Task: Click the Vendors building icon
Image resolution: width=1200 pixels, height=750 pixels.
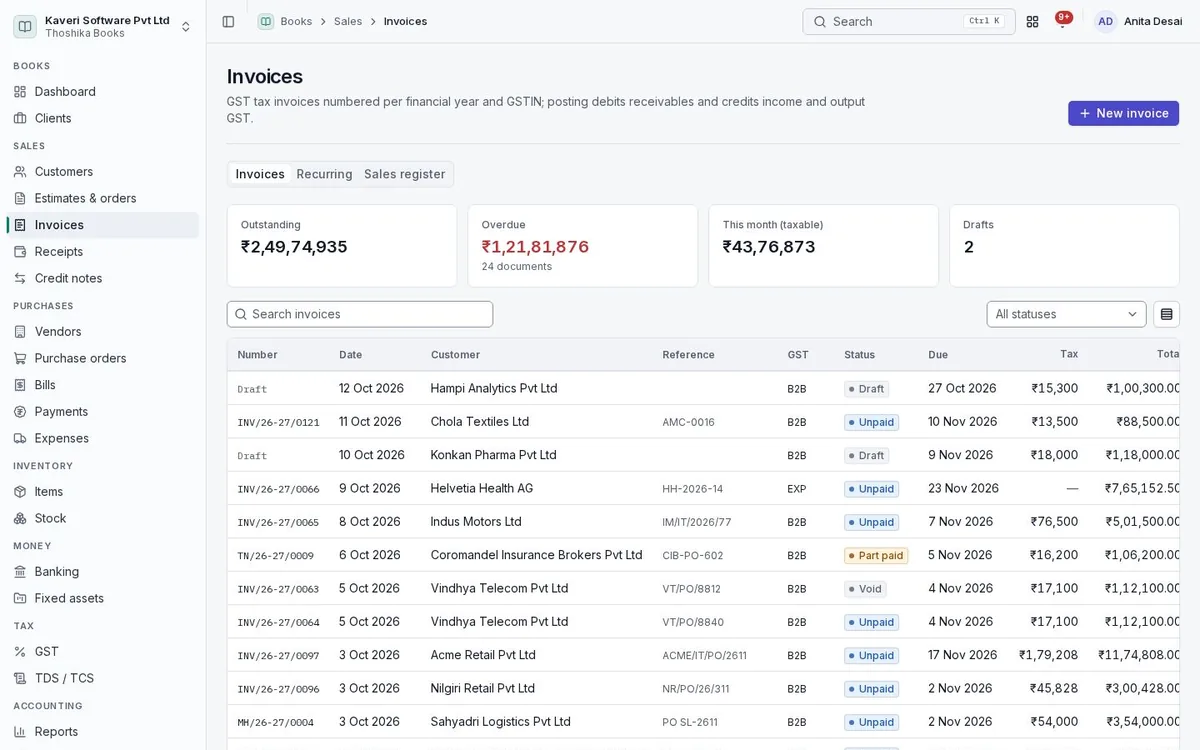Action: (20, 332)
